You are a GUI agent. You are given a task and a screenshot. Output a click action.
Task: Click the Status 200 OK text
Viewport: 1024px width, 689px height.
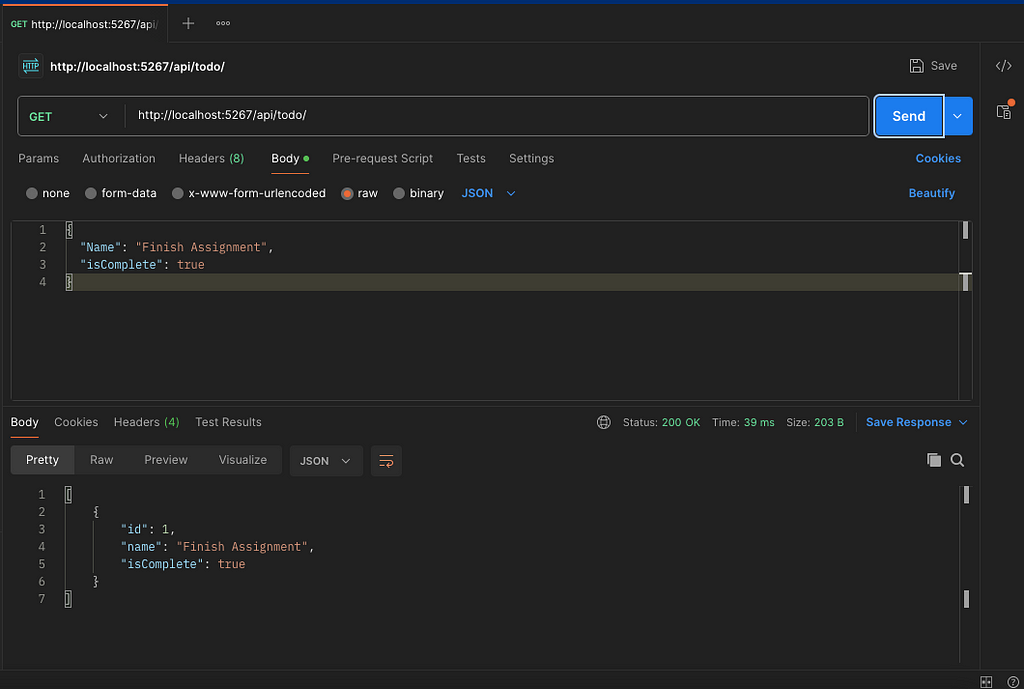(661, 423)
